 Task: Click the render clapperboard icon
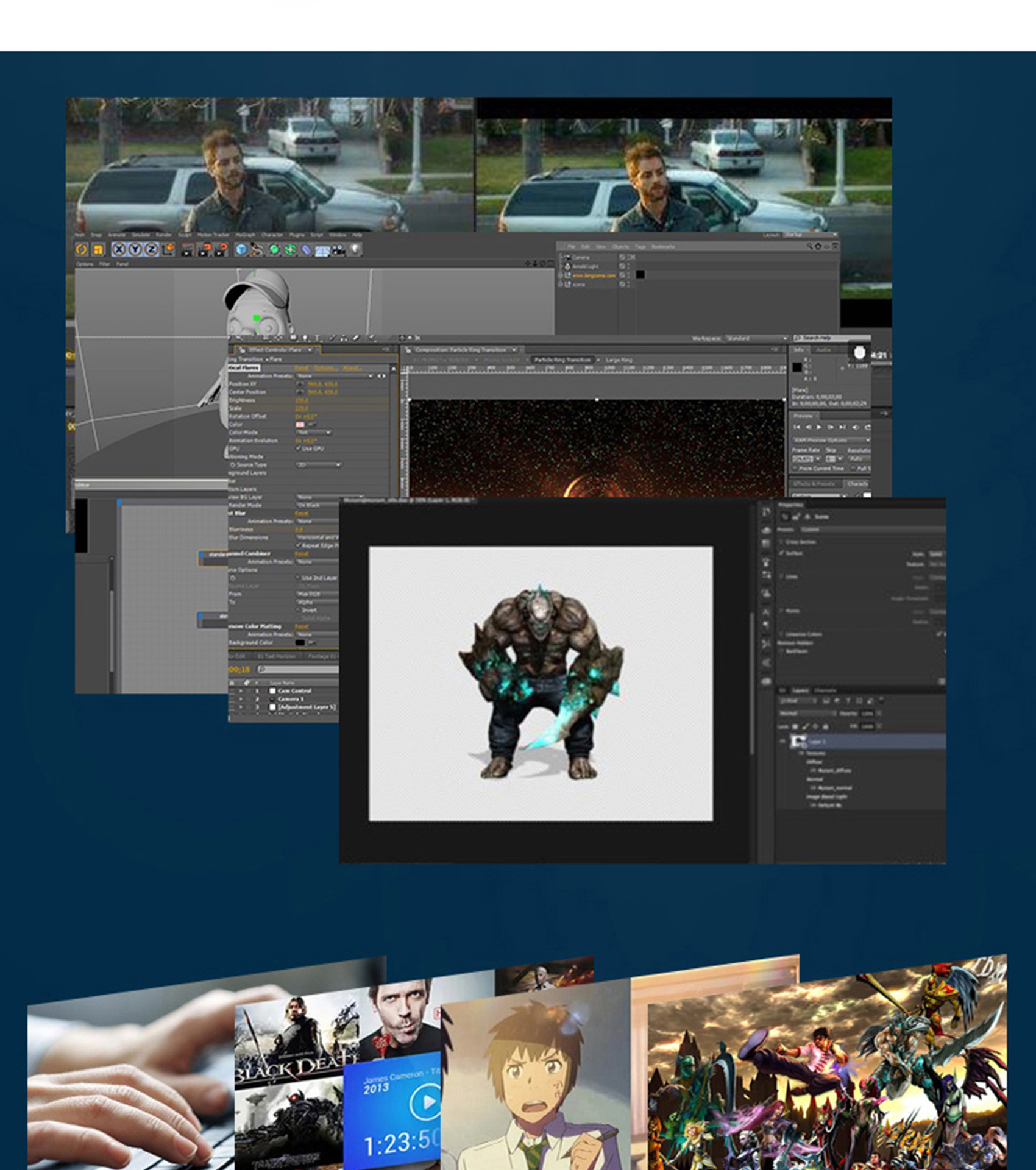[x=187, y=249]
